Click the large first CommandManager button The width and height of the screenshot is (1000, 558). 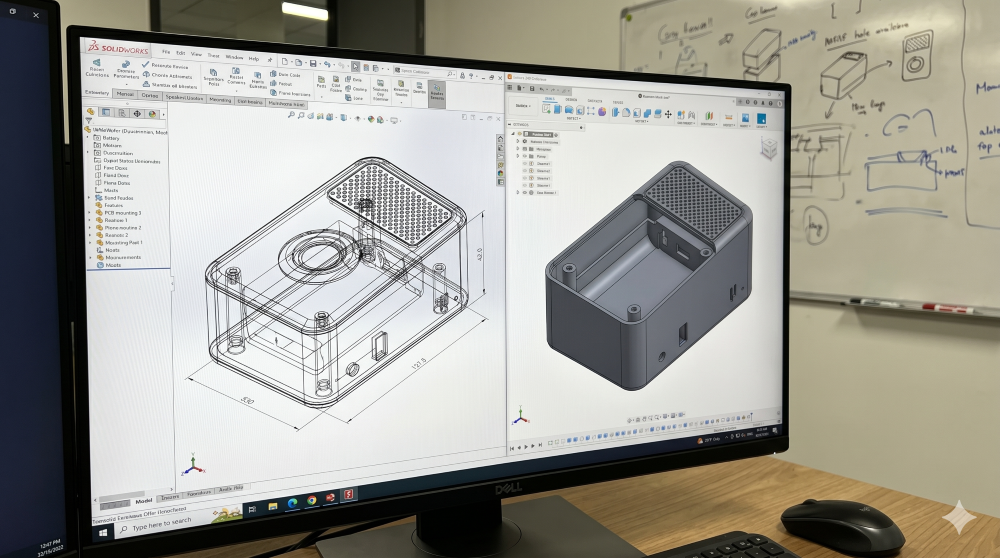(97, 69)
